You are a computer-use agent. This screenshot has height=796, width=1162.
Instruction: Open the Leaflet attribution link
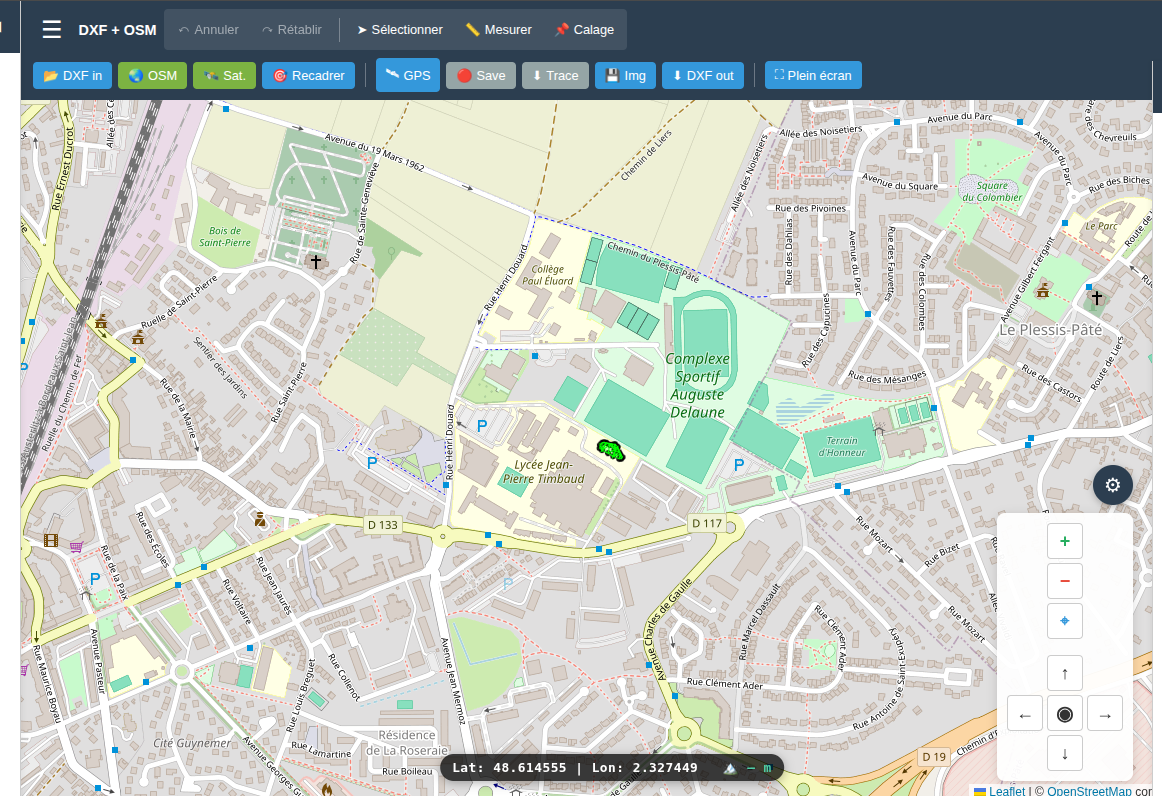pyautogui.click(x=1006, y=790)
